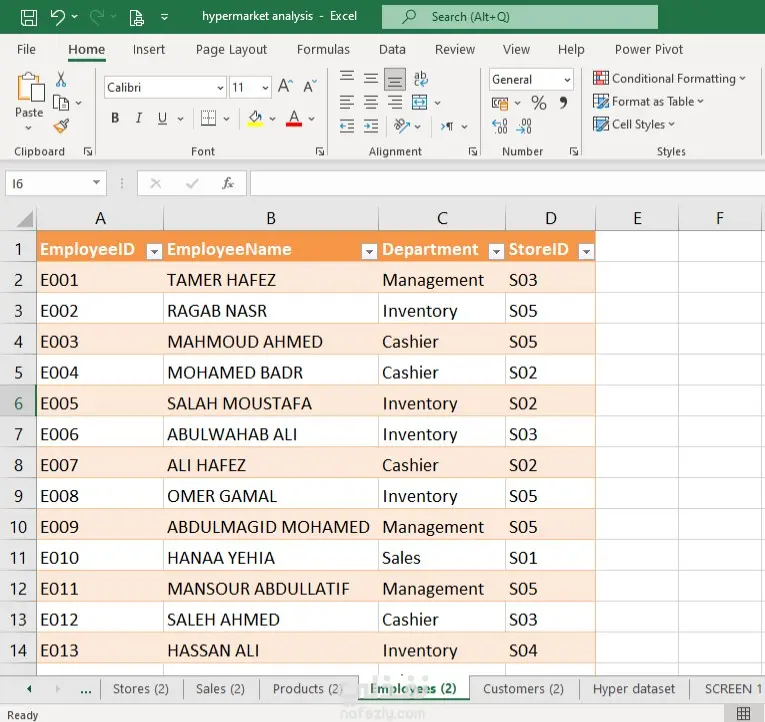Open StoreID column filter dropdown
The width and height of the screenshot is (765, 722).
click(586, 251)
